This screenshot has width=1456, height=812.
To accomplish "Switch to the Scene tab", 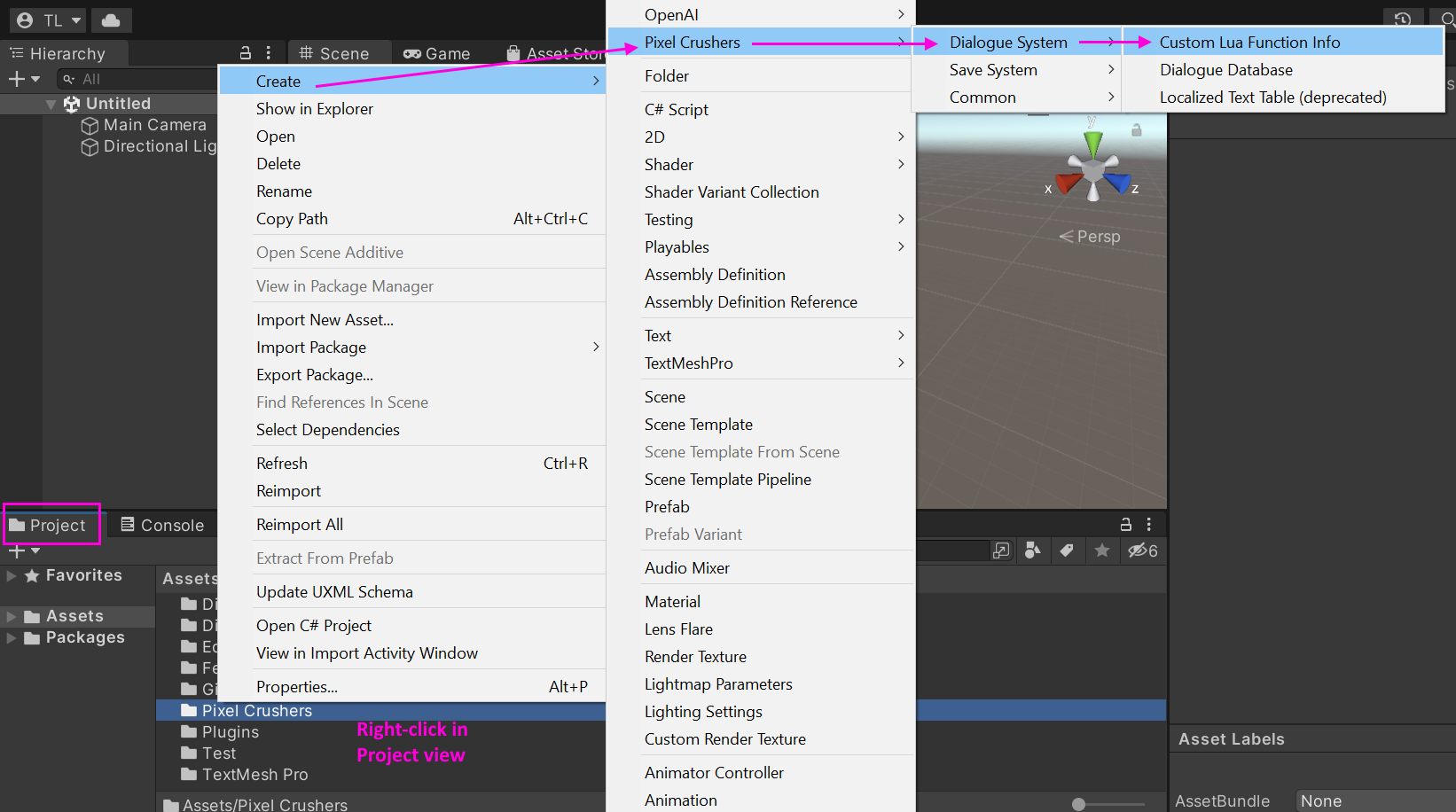I will 334,53.
